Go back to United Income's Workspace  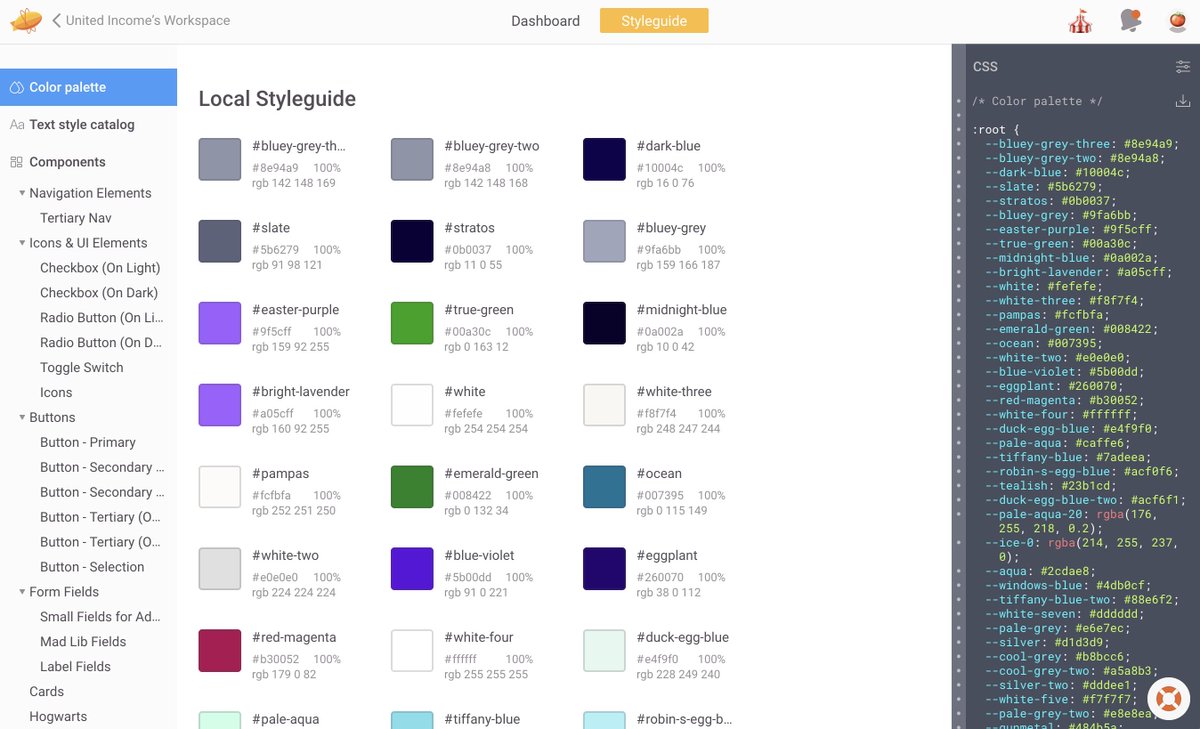click(143, 20)
